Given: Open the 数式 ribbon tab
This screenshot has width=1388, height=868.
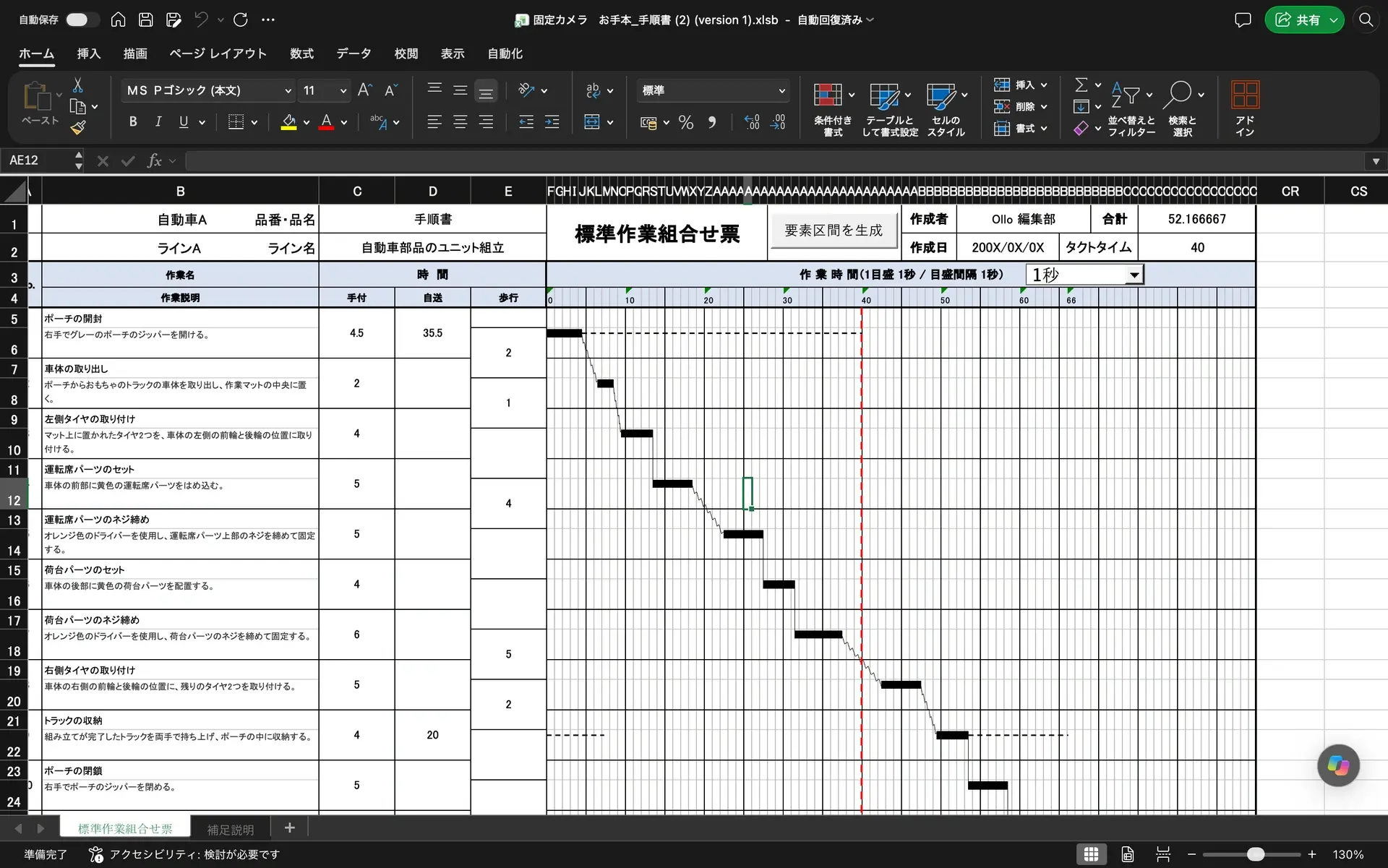Looking at the screenshot, I should [301, 53].
